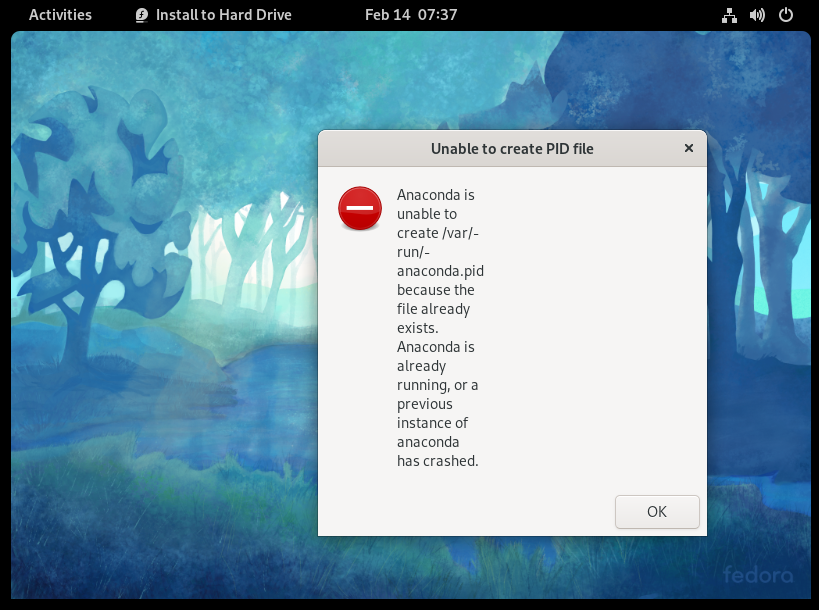Click the power icon in the top bar

786,15
